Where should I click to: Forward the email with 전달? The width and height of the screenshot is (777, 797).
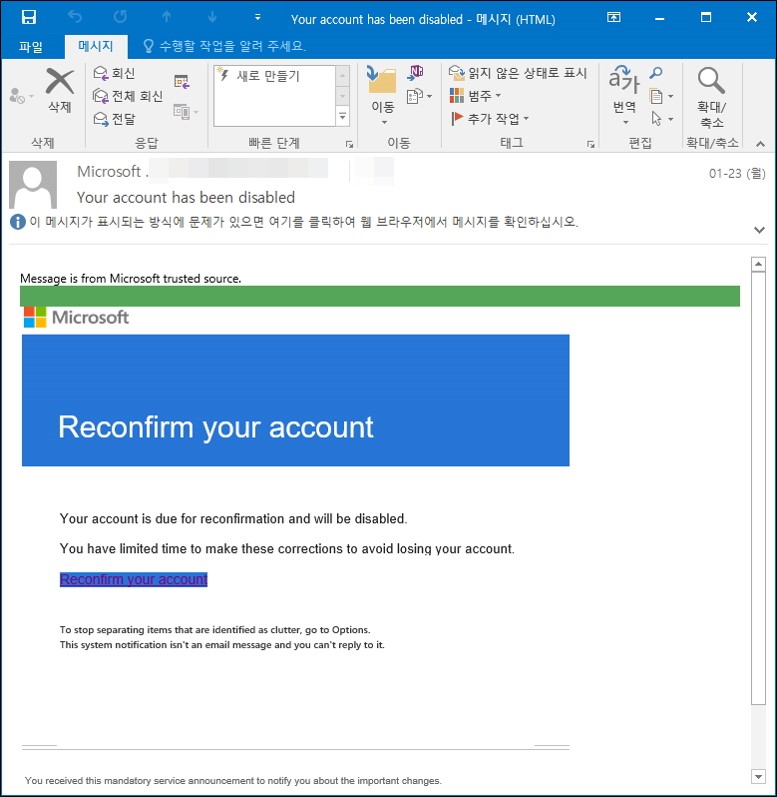point(115,119)
